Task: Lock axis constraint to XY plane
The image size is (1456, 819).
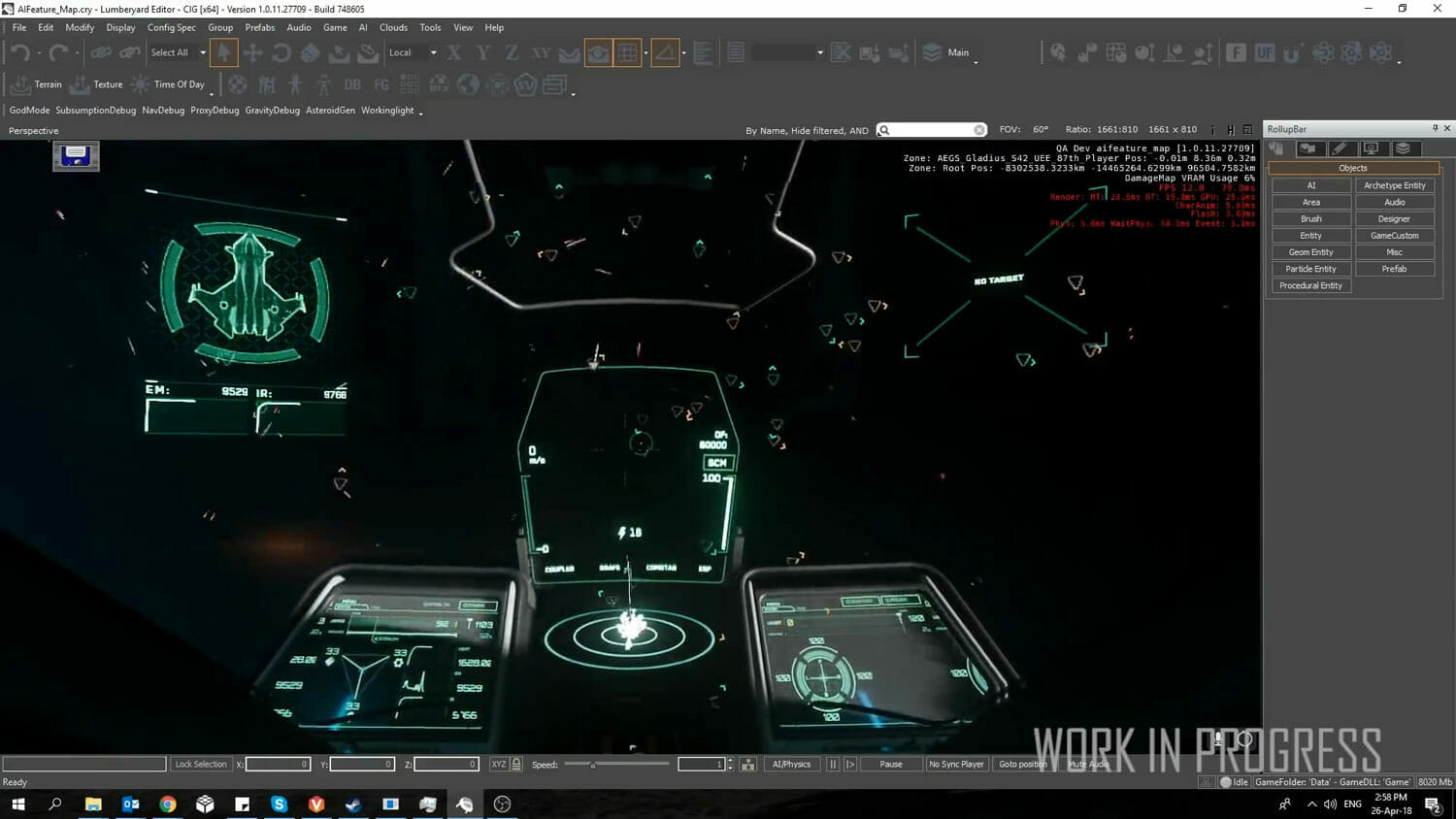Action: tap(541, 52)
